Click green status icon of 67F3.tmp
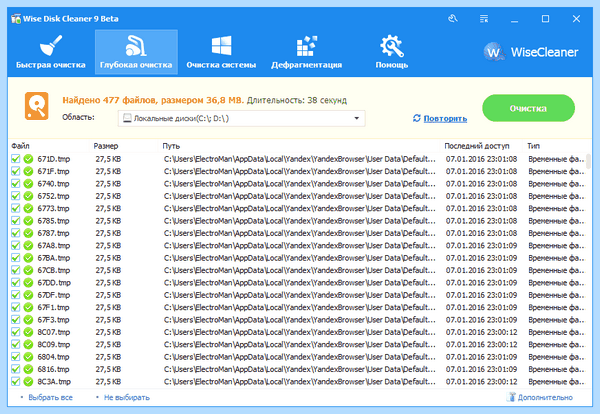This screenshot has height=414, width=600. tap(28, 320)
